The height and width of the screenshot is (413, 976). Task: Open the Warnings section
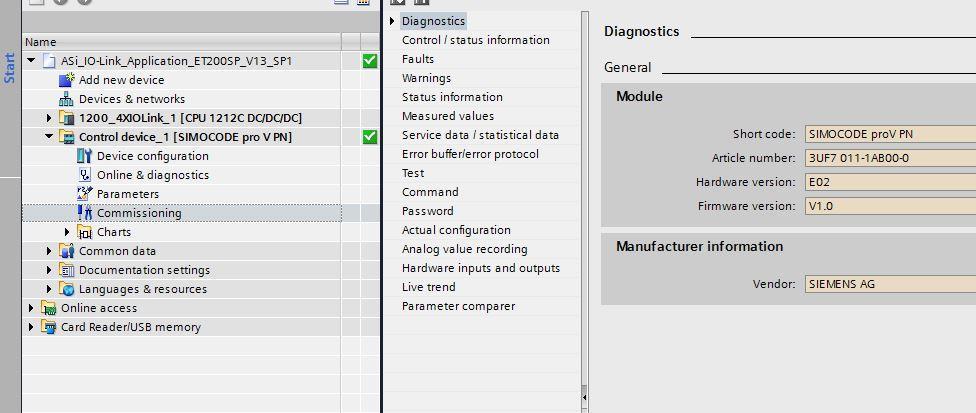pos(426,78)
